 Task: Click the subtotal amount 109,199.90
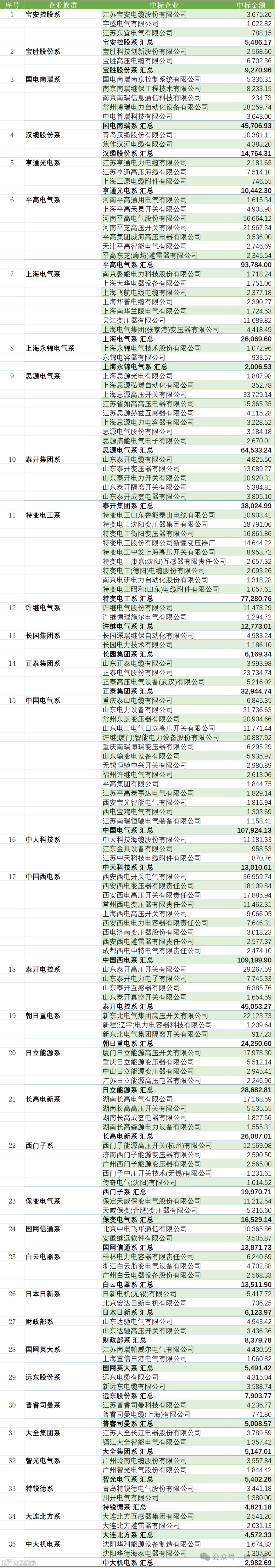click(255, 960)
